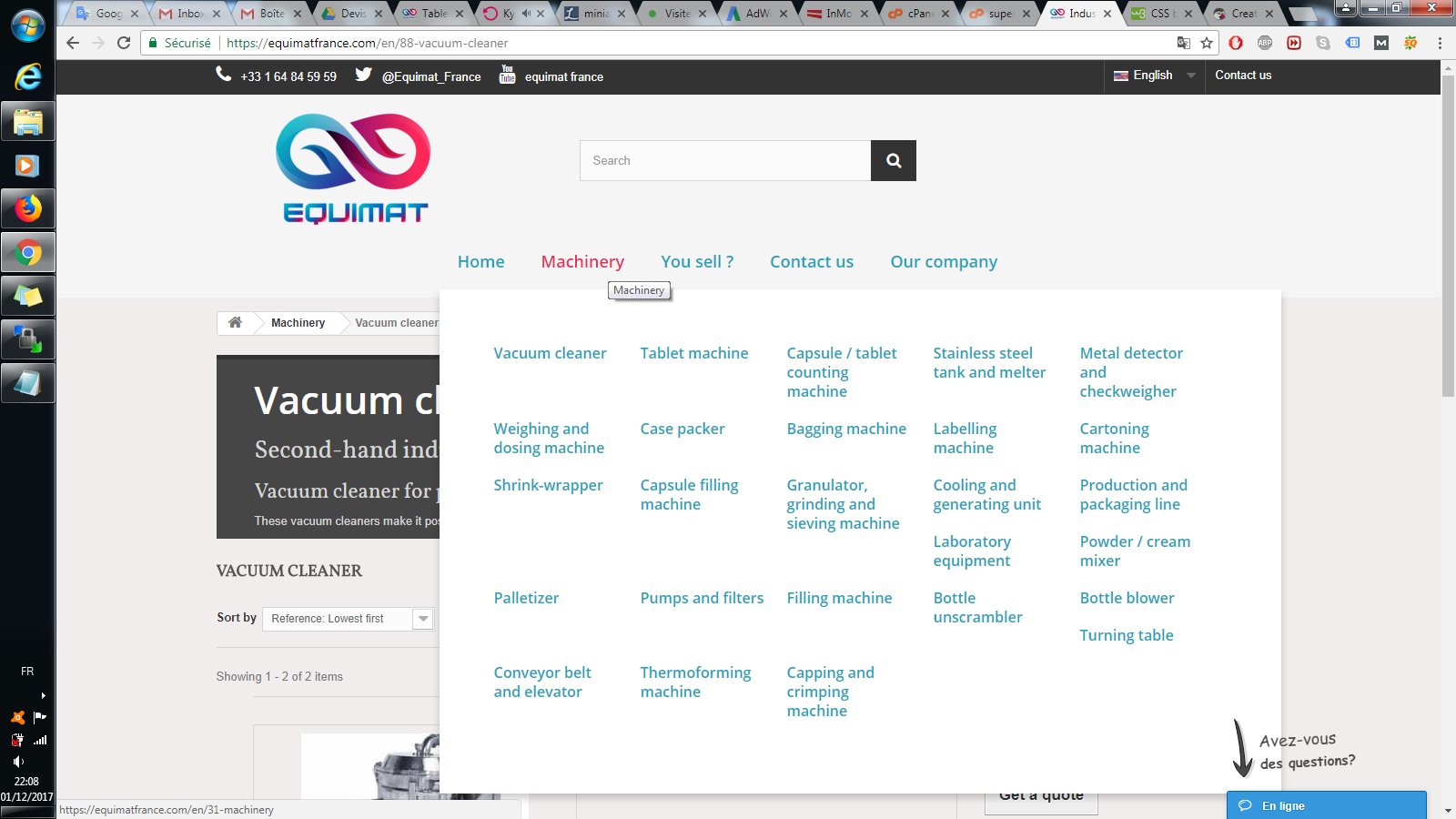The height and width of the screenshot is (819, 1456).
Task: Go to Production and packaging line
Action: coord(1134,495)
